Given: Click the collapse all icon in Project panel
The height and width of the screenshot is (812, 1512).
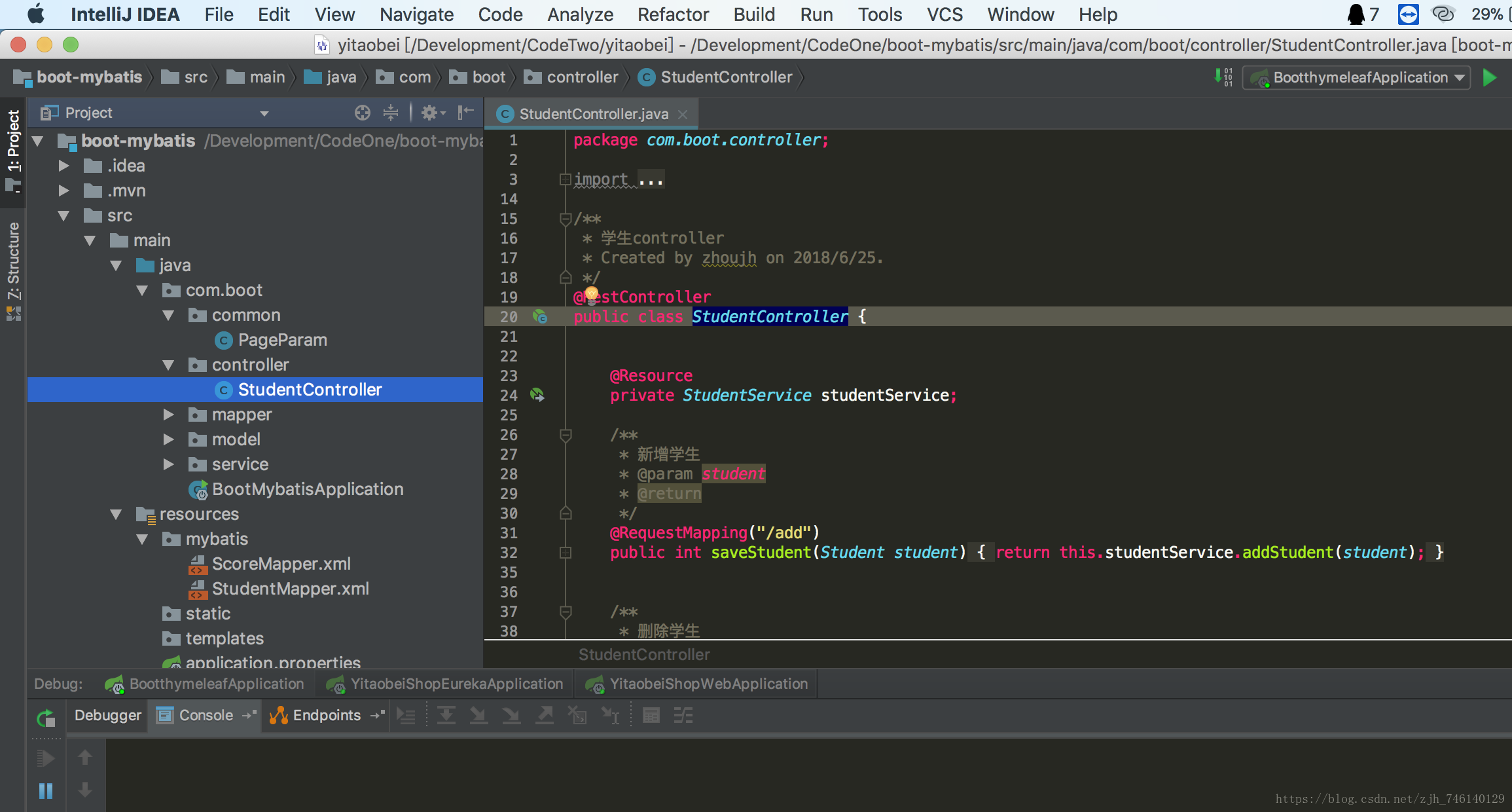Looking at the screenshot, I should (391, 113).
